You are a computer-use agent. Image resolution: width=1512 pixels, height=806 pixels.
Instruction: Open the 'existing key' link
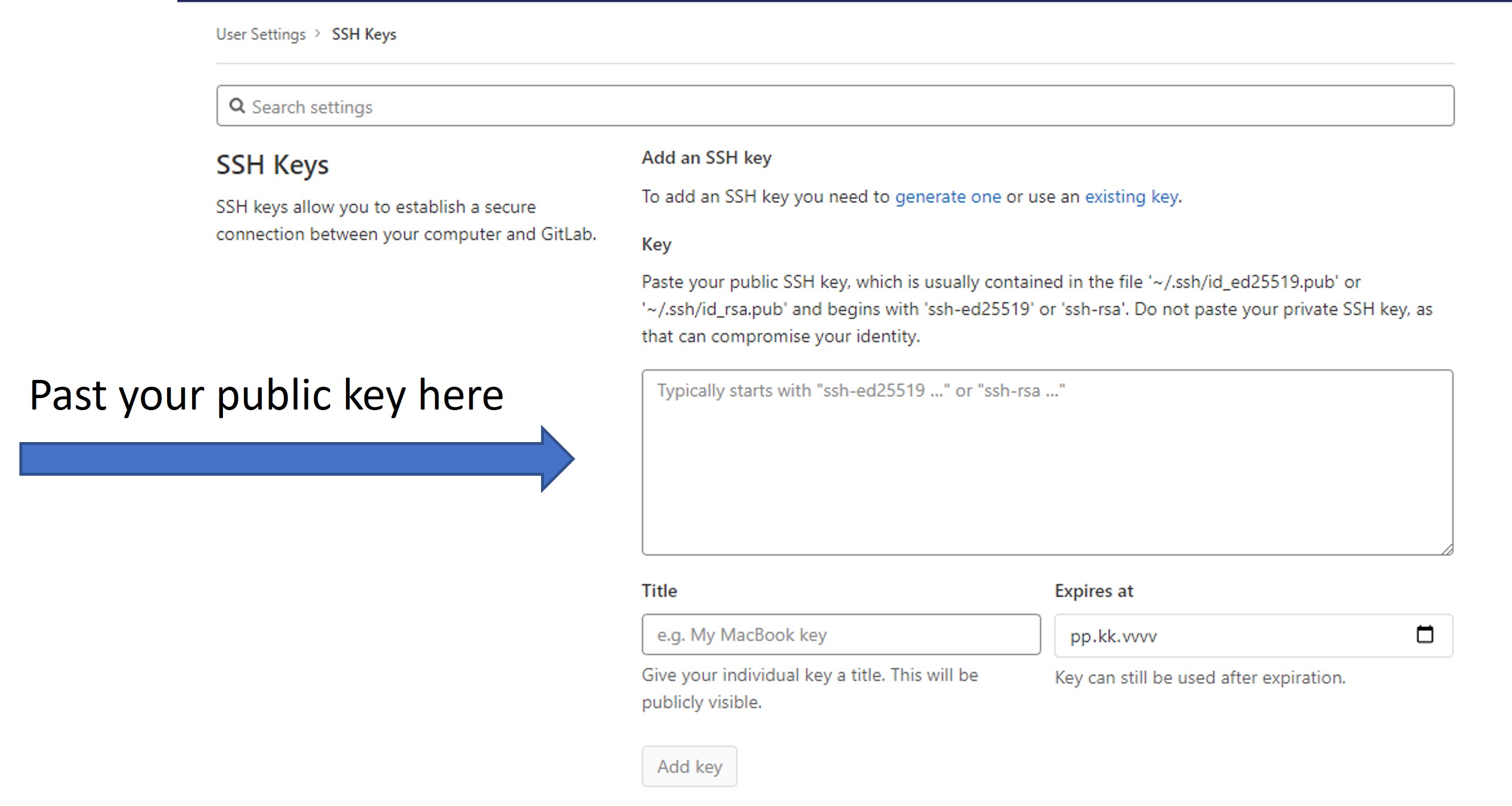[1131, 196]
